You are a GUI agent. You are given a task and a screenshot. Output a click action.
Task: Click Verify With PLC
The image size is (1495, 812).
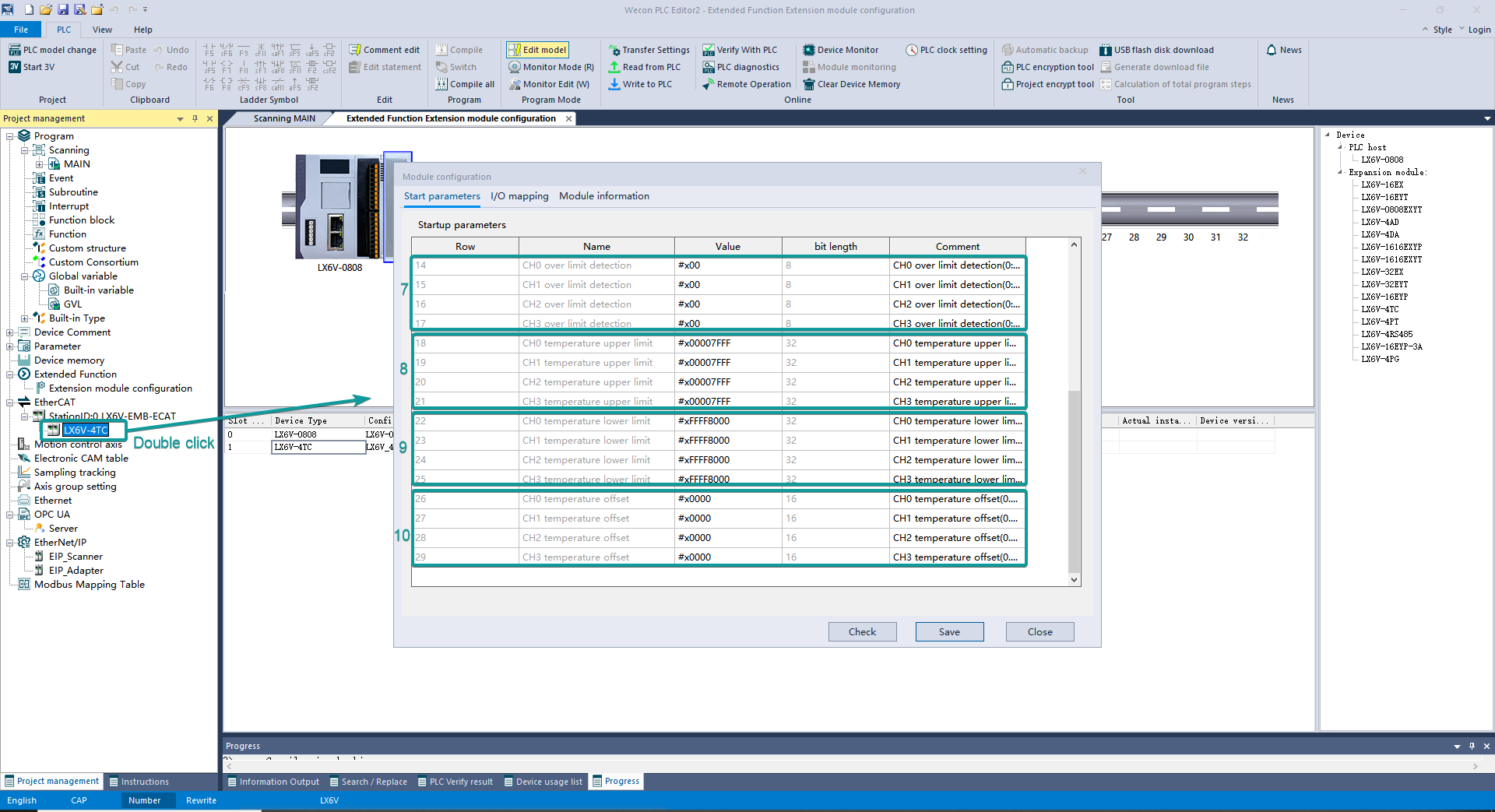tap(740, 50)
